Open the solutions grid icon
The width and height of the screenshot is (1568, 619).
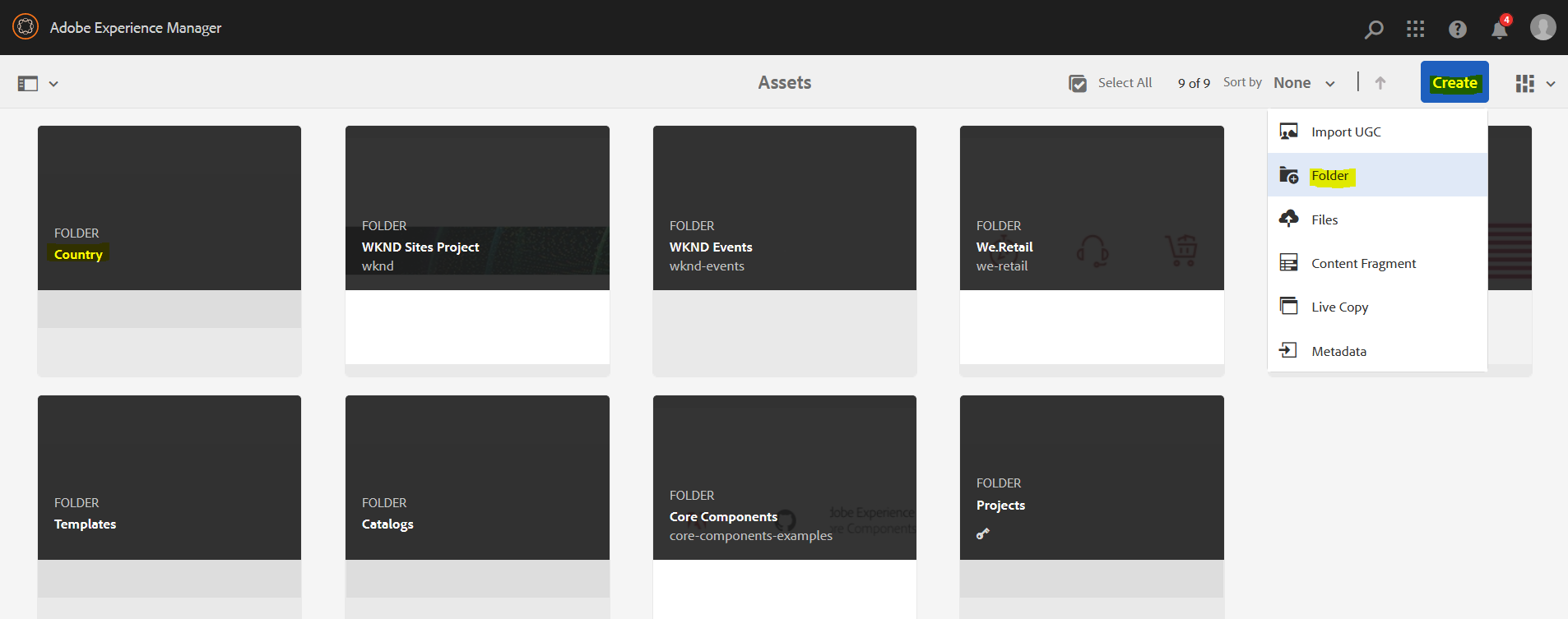(1415, 30)
